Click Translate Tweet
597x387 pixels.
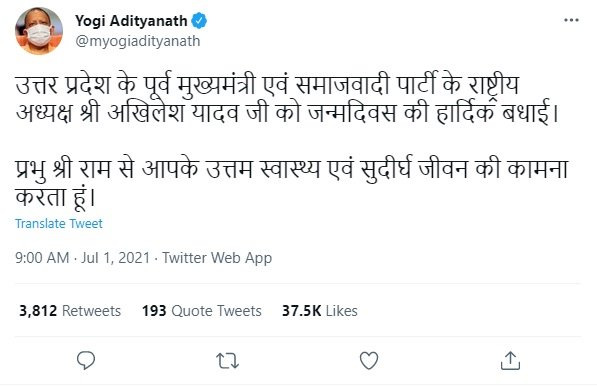coord(59,224)
